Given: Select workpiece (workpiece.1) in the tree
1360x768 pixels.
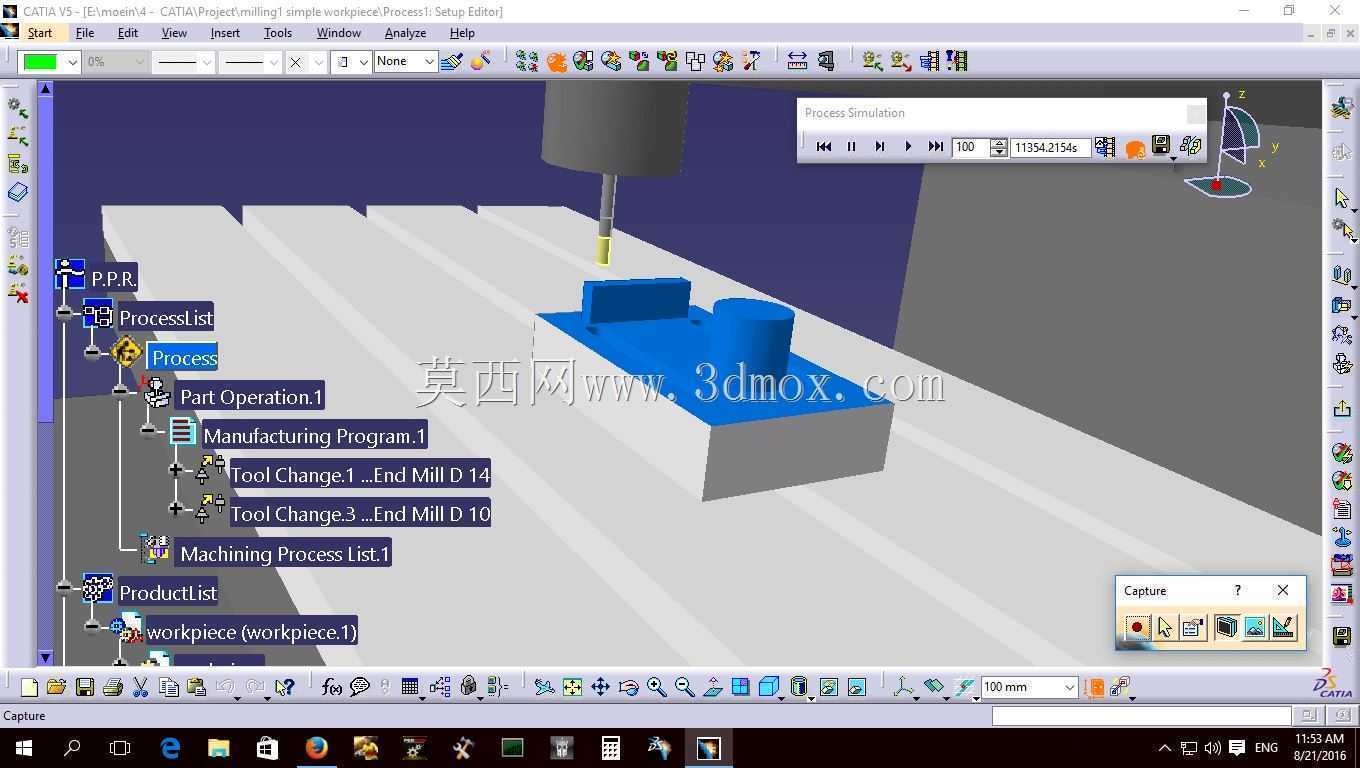Looking at the screenshot, I should tap(251, 632).
